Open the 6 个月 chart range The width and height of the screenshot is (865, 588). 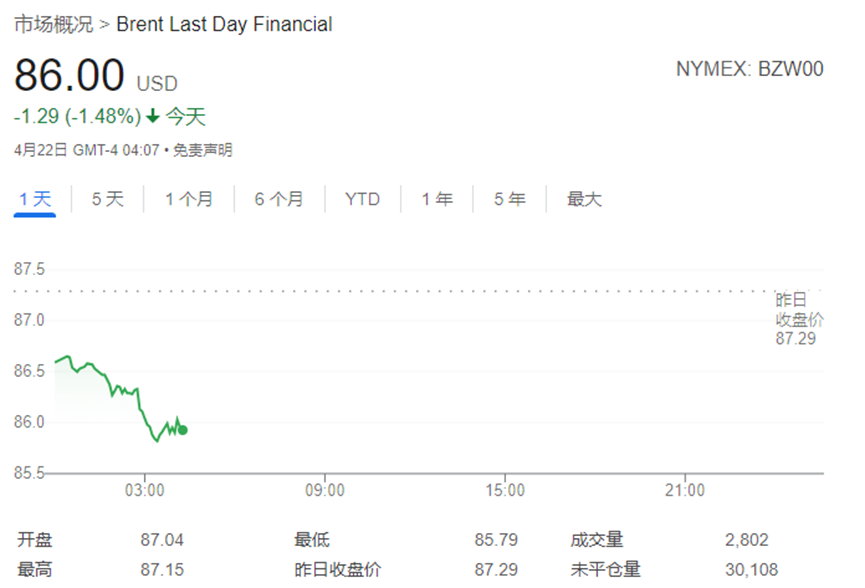(x=279, y=199)
